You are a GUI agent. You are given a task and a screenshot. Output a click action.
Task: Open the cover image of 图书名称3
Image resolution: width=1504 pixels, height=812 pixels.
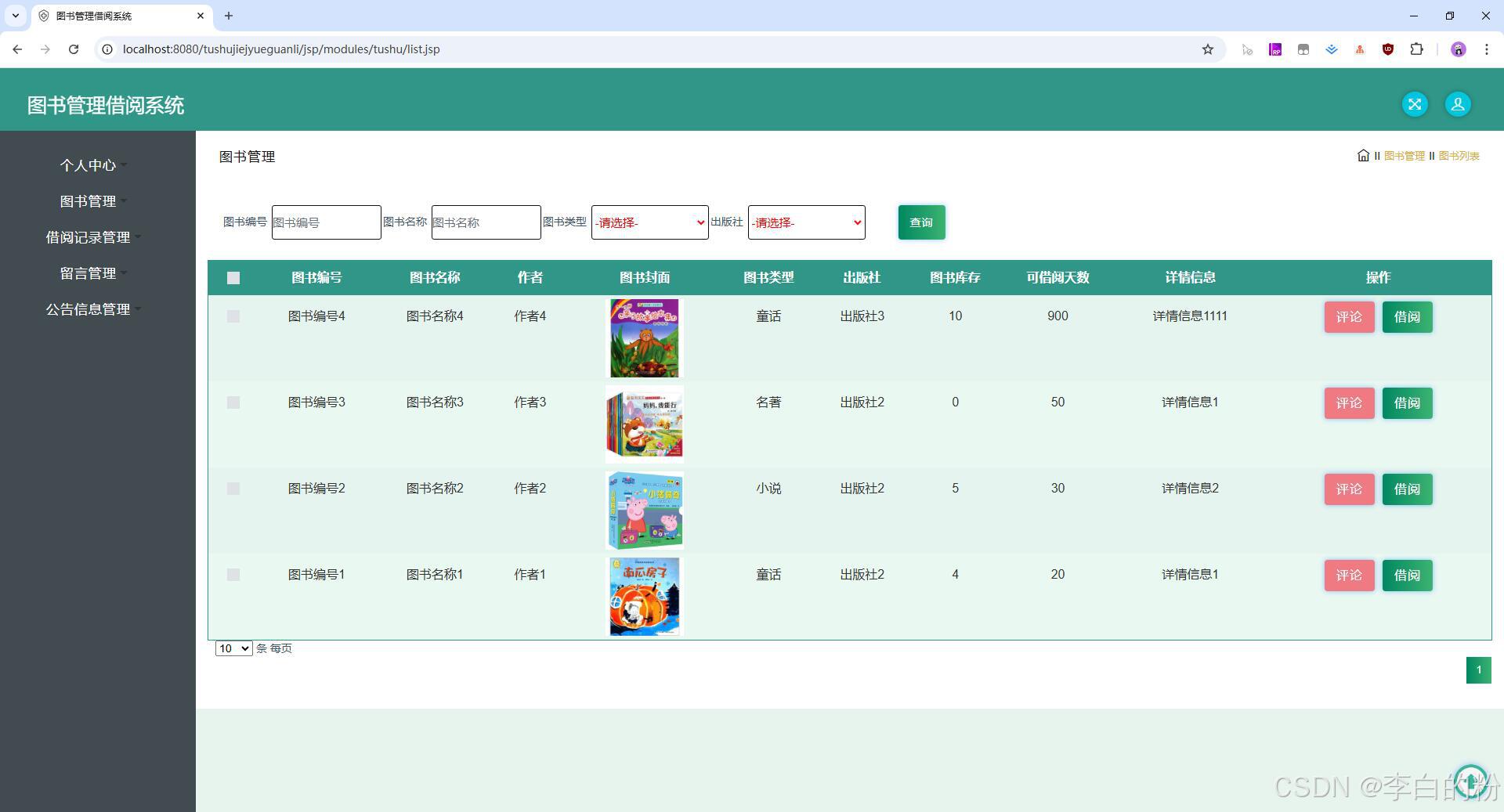(645, 424)
